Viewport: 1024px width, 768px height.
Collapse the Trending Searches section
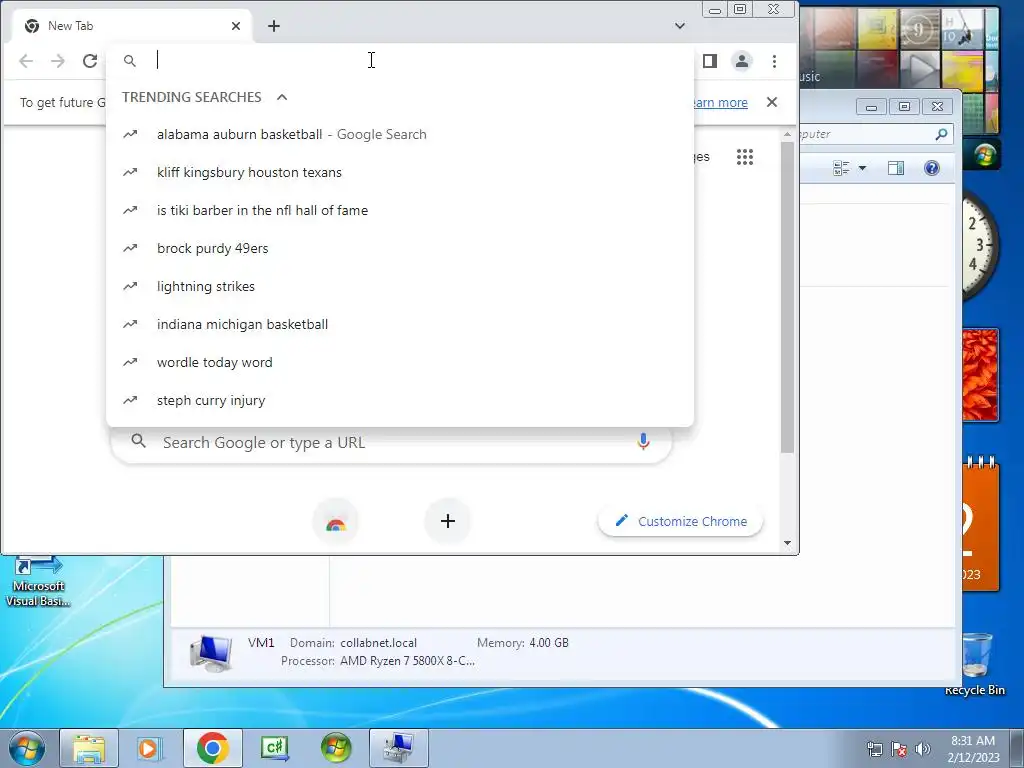282,97
